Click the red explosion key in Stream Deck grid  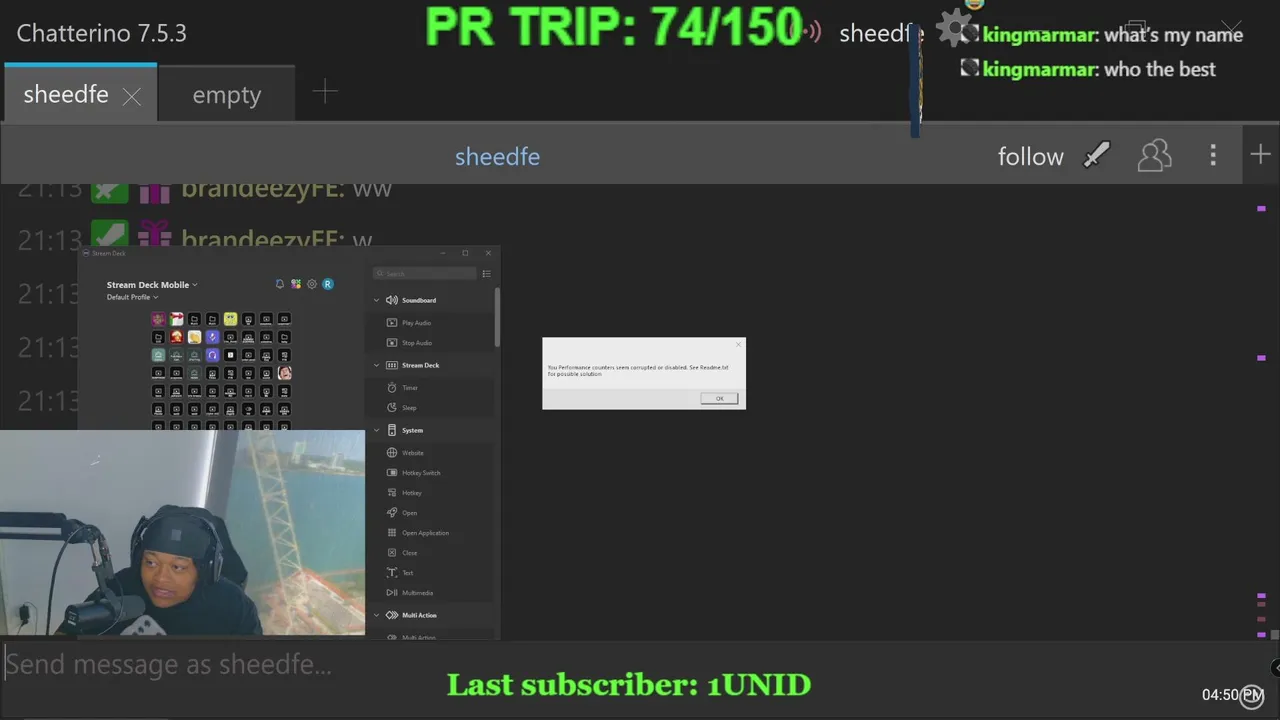(x=176, y=337)
